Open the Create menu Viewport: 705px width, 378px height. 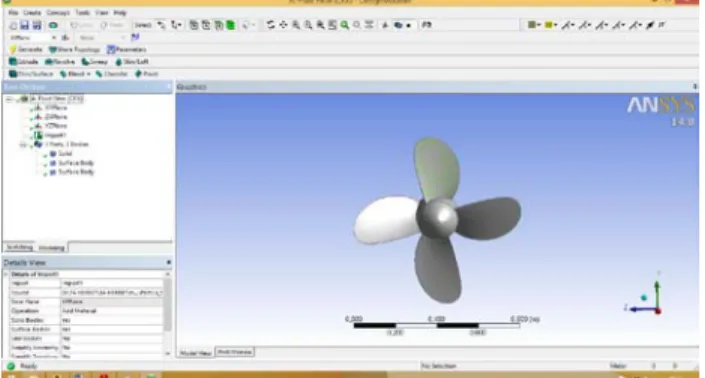tap(32, 13)
